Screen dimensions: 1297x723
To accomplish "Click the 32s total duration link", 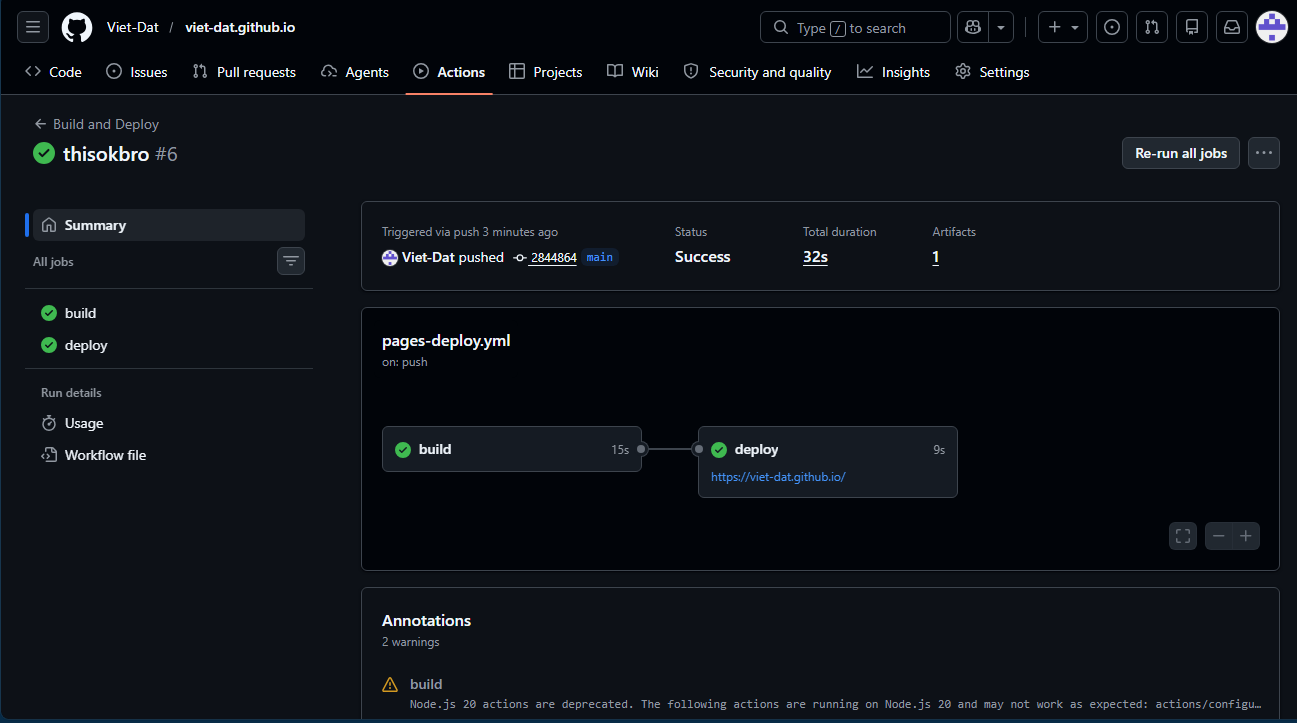I will pos(815,257).
